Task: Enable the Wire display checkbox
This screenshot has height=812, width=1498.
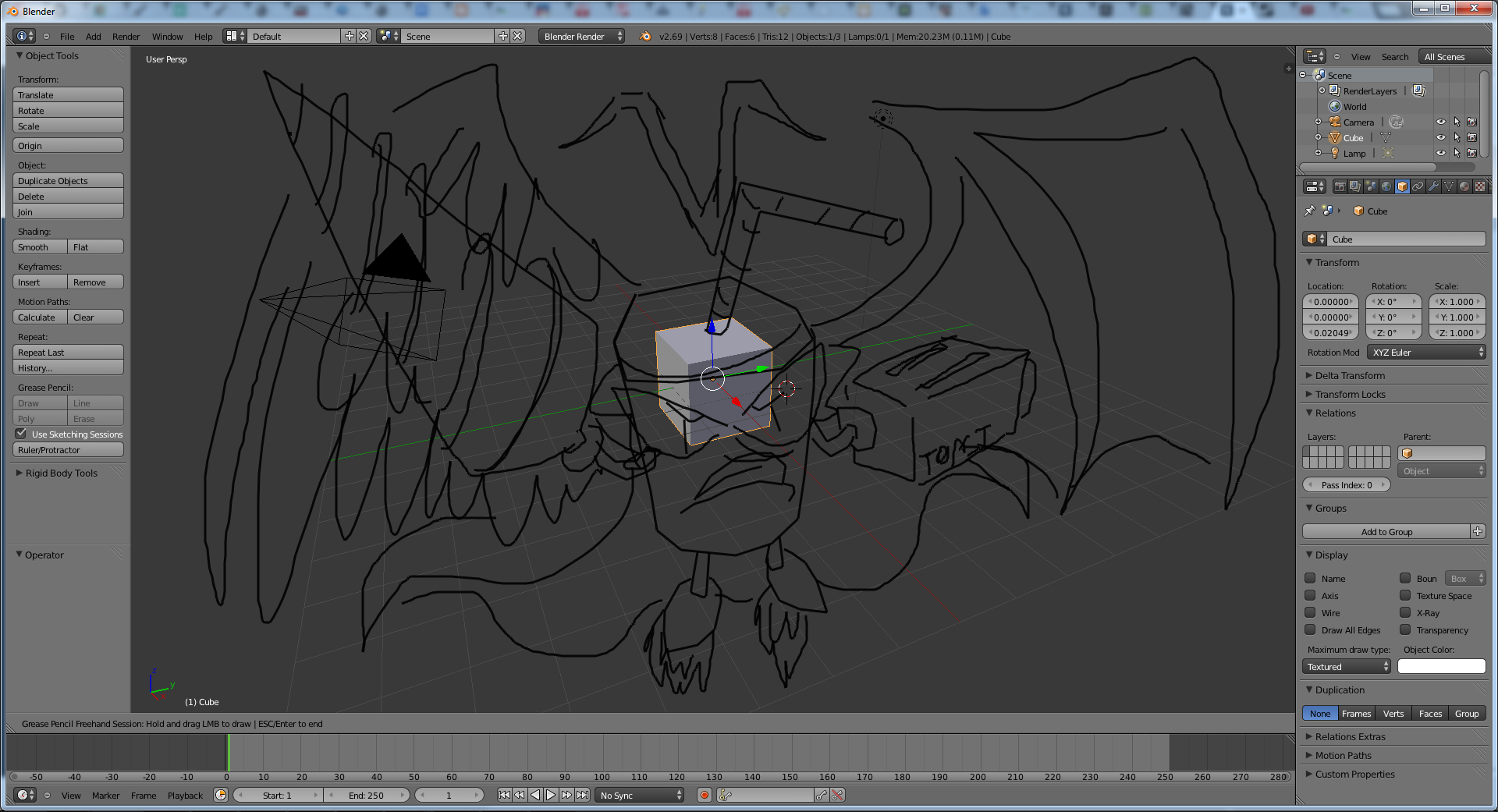Action: coord(1311,613)
